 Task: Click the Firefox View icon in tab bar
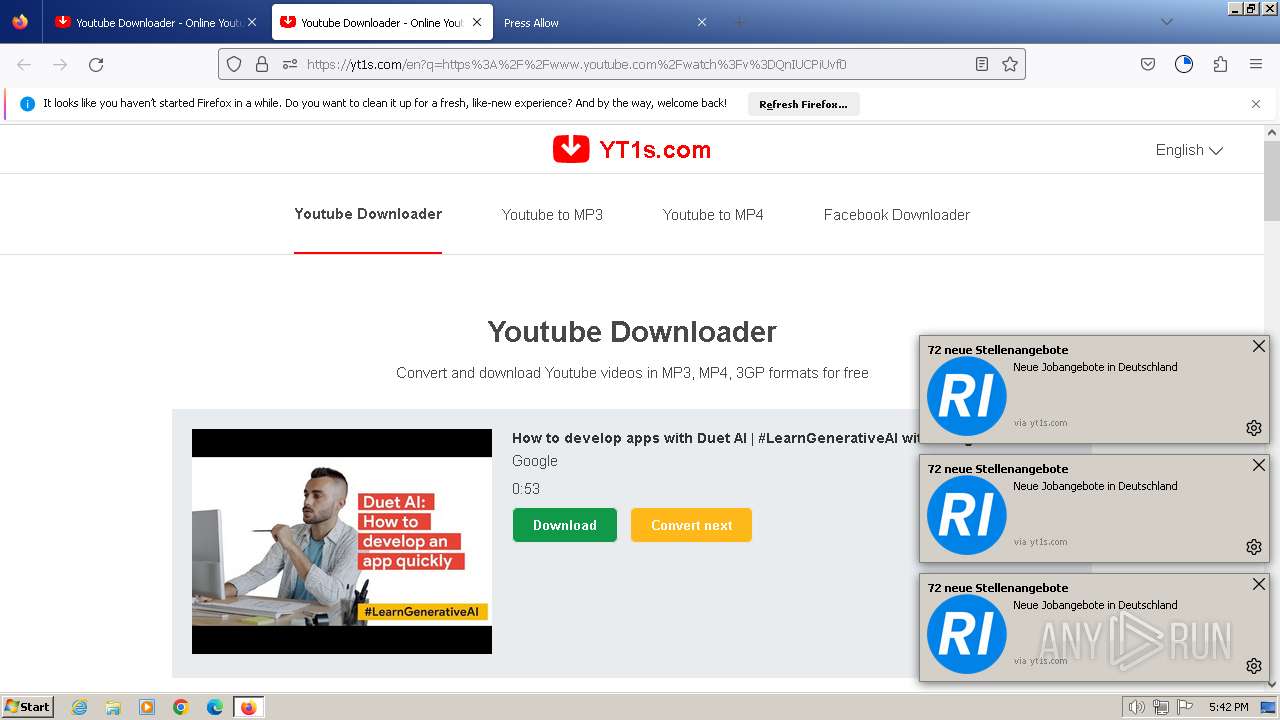point(20,22)
